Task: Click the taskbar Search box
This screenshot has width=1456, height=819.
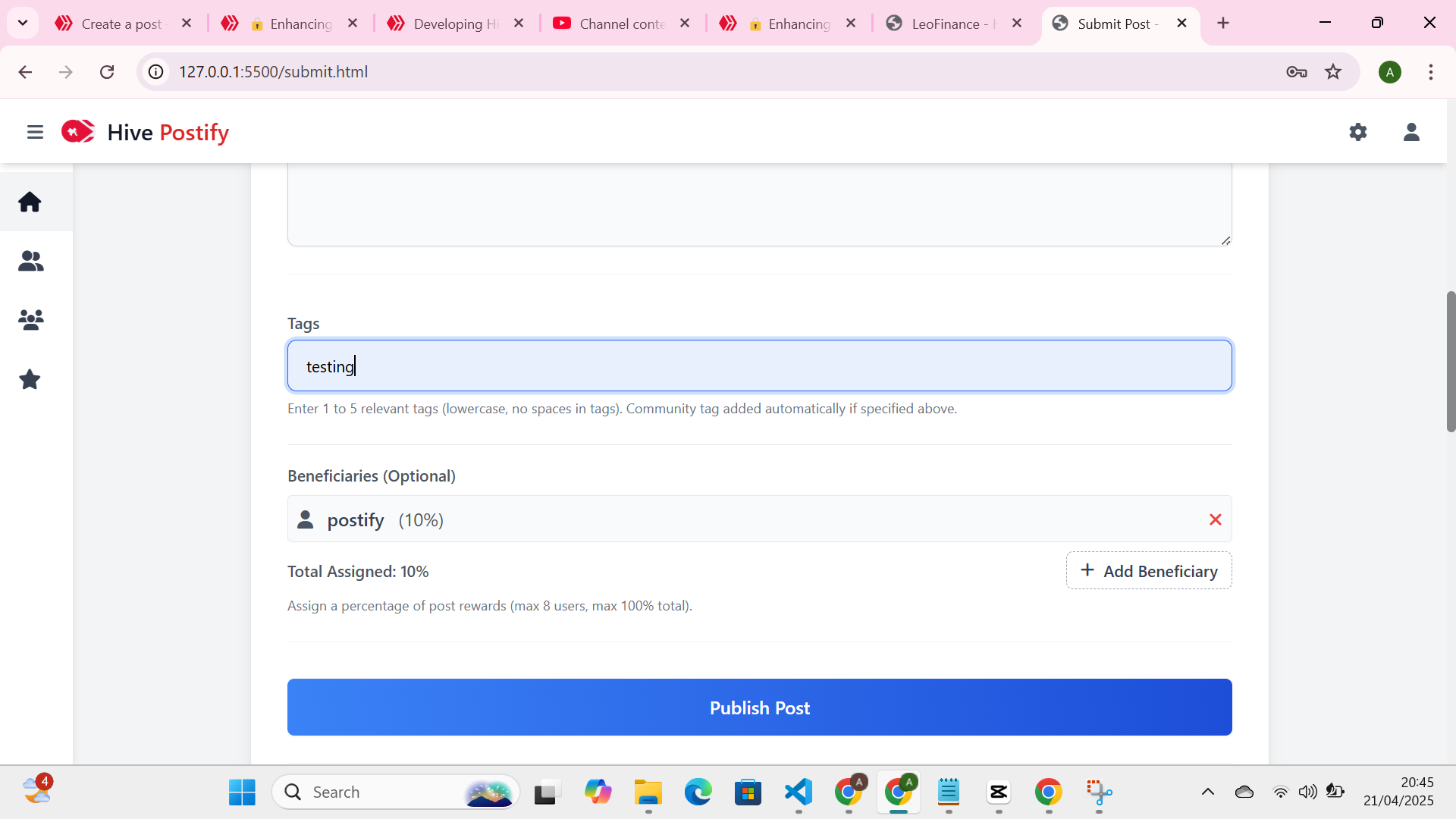Action: coord(396,792)
